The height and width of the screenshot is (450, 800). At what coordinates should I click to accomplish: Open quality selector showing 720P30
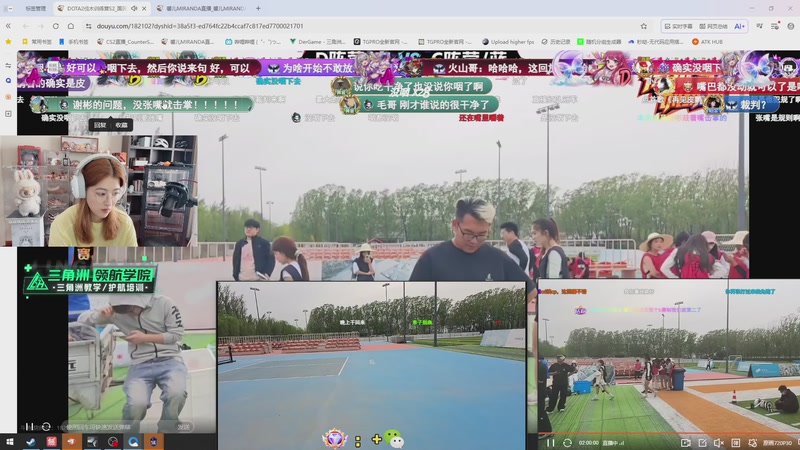pyautogui.click(x=777, y=443)
